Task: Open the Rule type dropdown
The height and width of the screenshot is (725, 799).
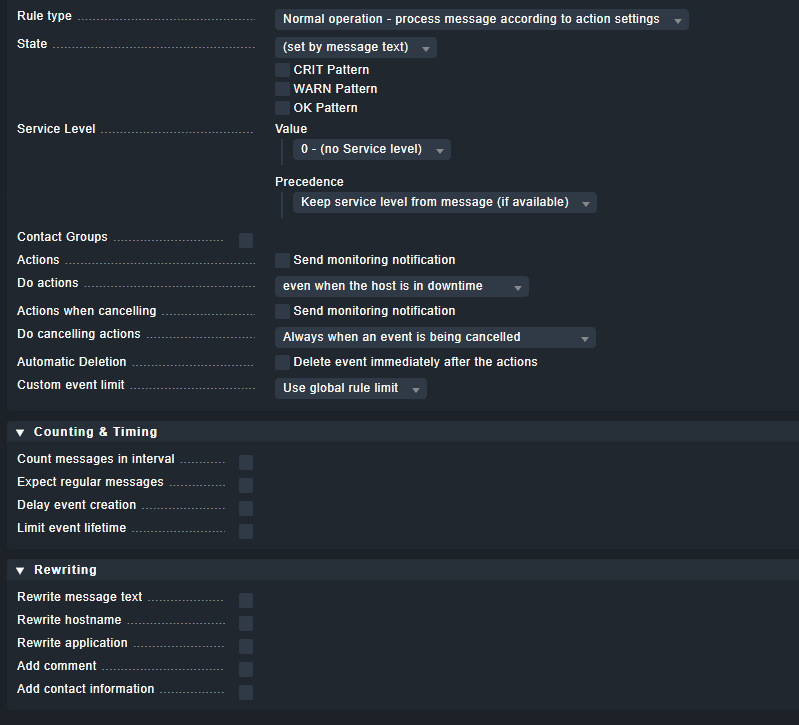Action: point(481,19)
